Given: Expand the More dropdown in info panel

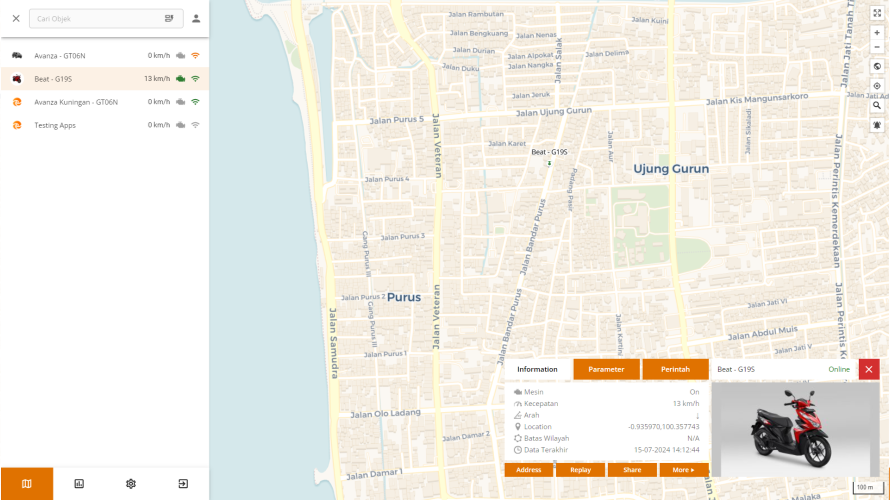Looking at the screenshot, I should click(x=684, y=470).
